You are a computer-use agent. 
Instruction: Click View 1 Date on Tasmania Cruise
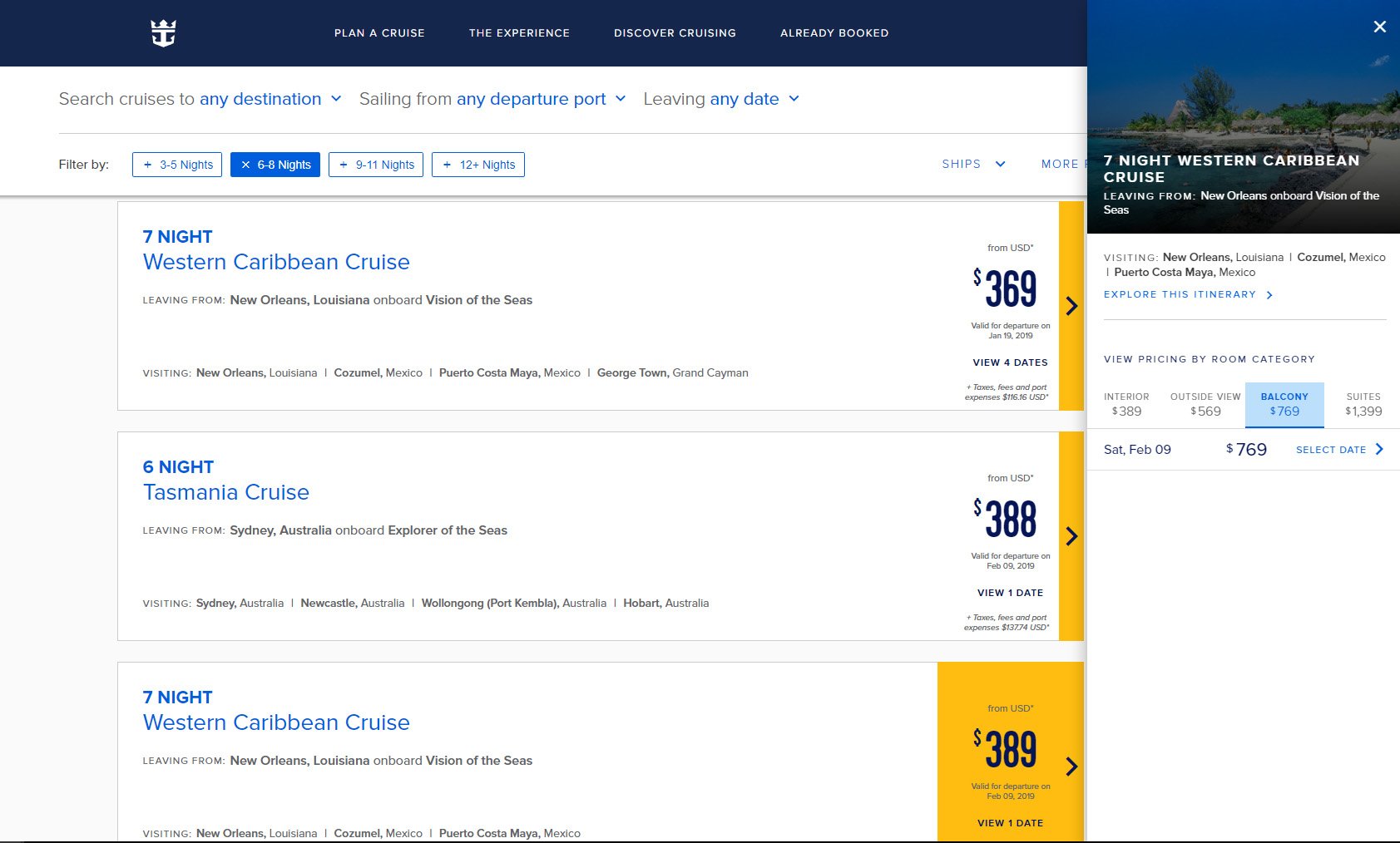(1010, 593)
